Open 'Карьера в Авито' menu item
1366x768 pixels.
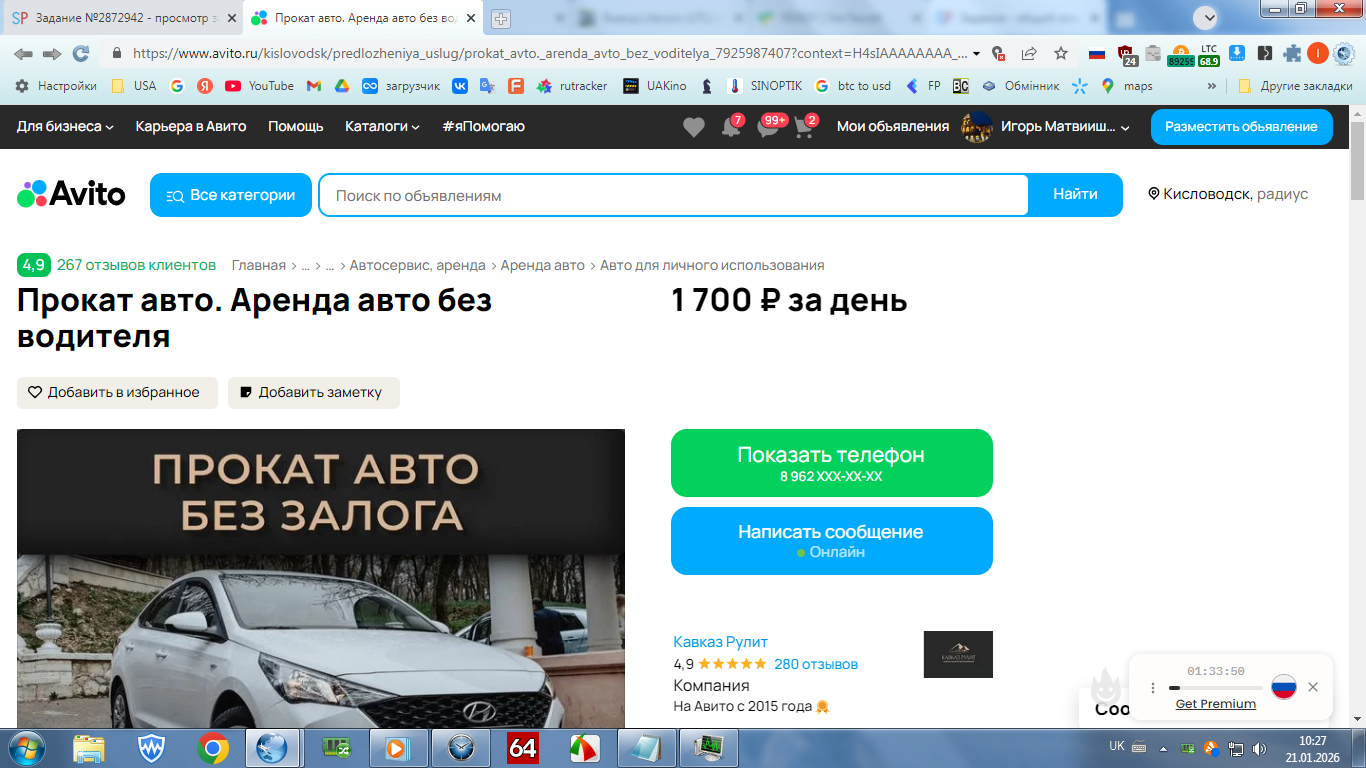(191, 127)
